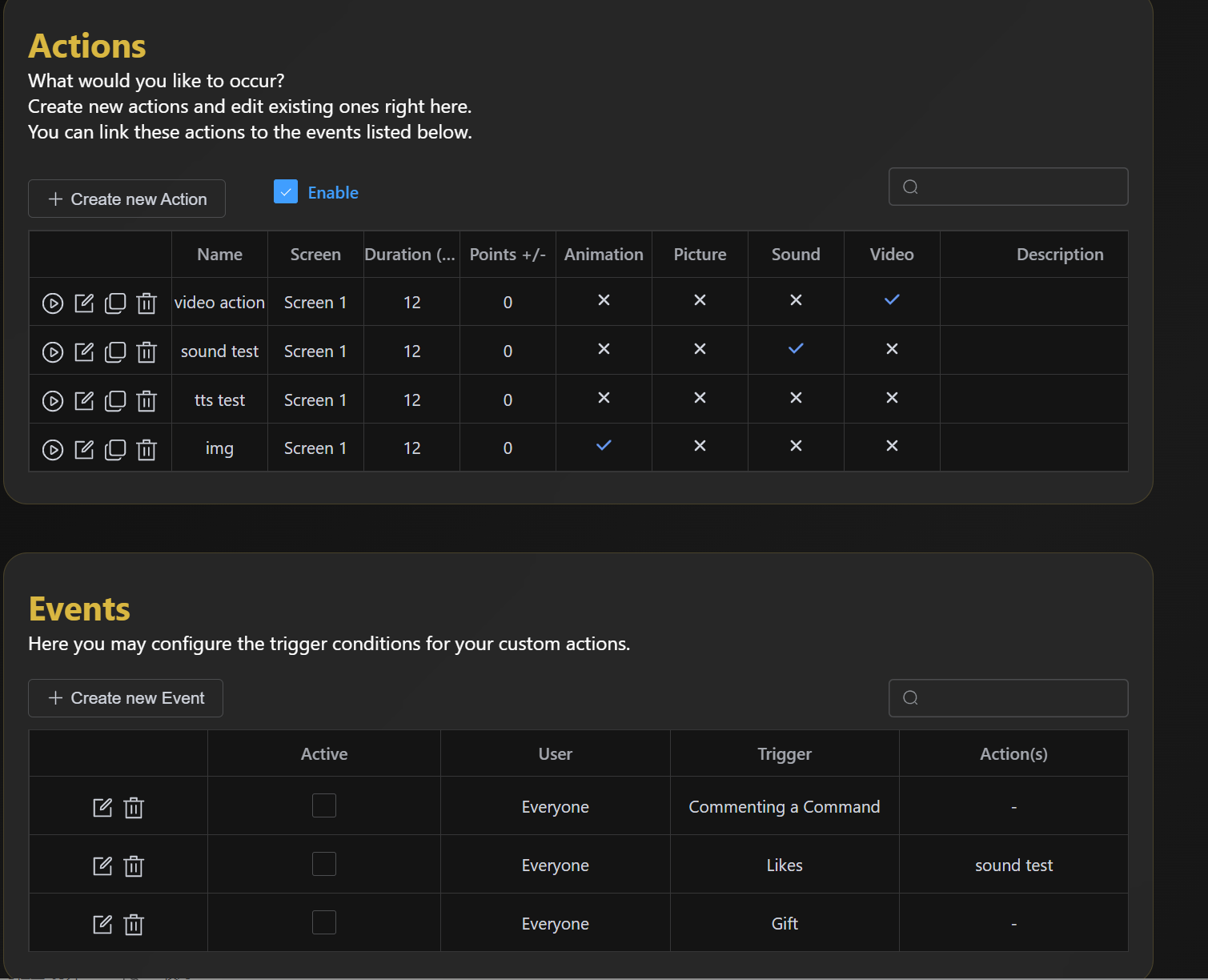Click Create new Event button
The width and height of the screenshot is (1208, 980).
click(126, 698)
